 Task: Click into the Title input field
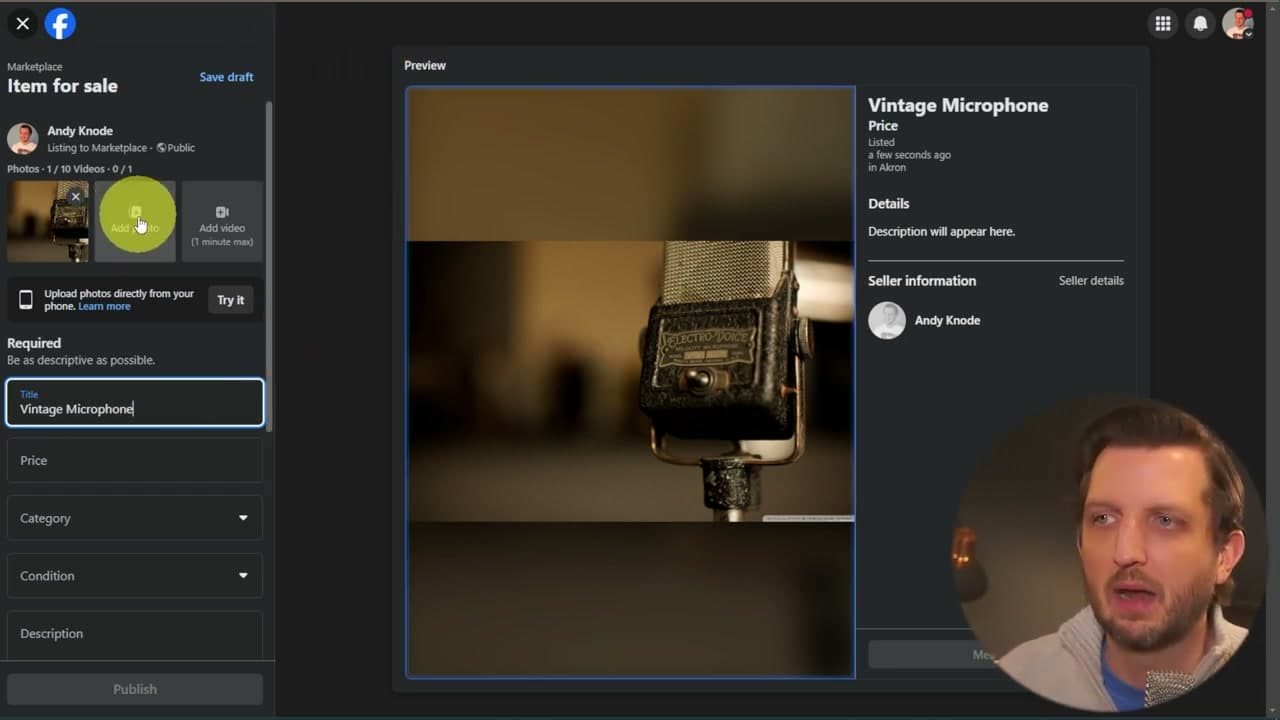coord(135,402)
